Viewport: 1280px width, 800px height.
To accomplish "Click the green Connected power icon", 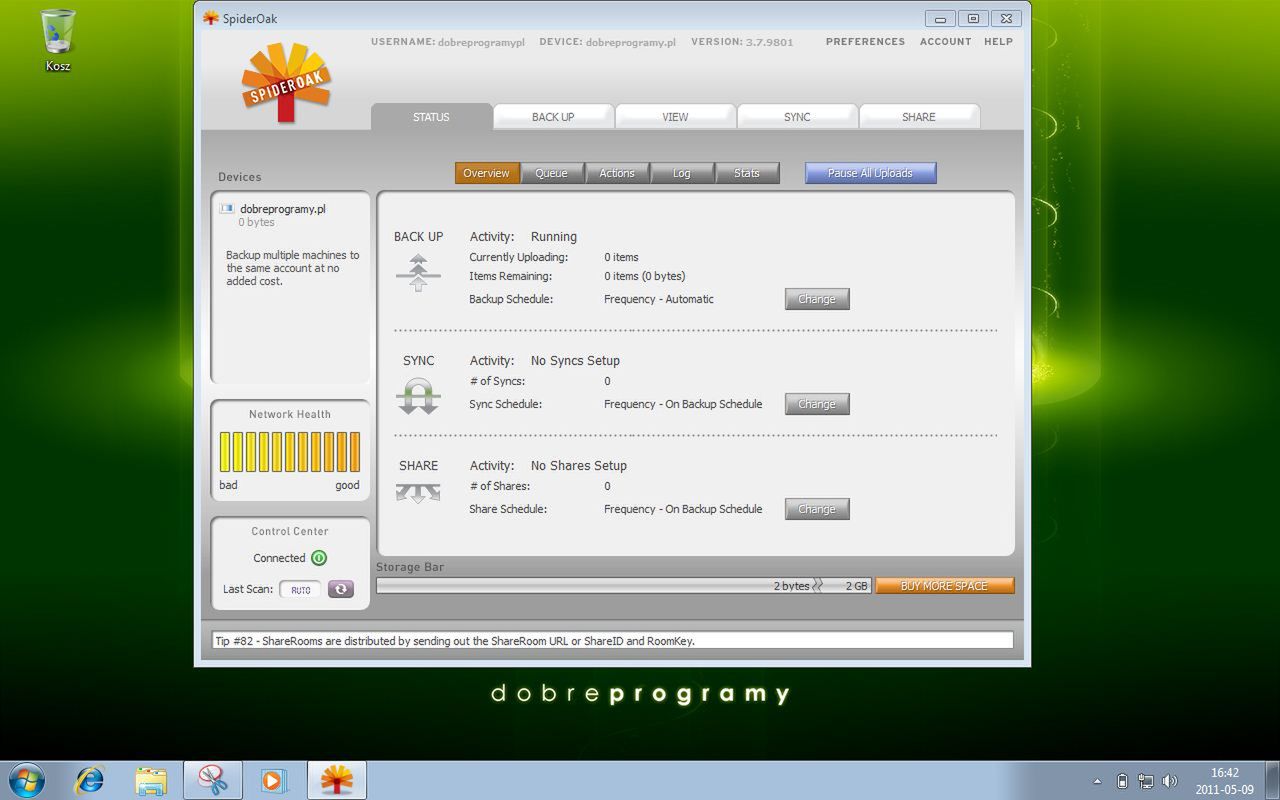I will [319, 558].
